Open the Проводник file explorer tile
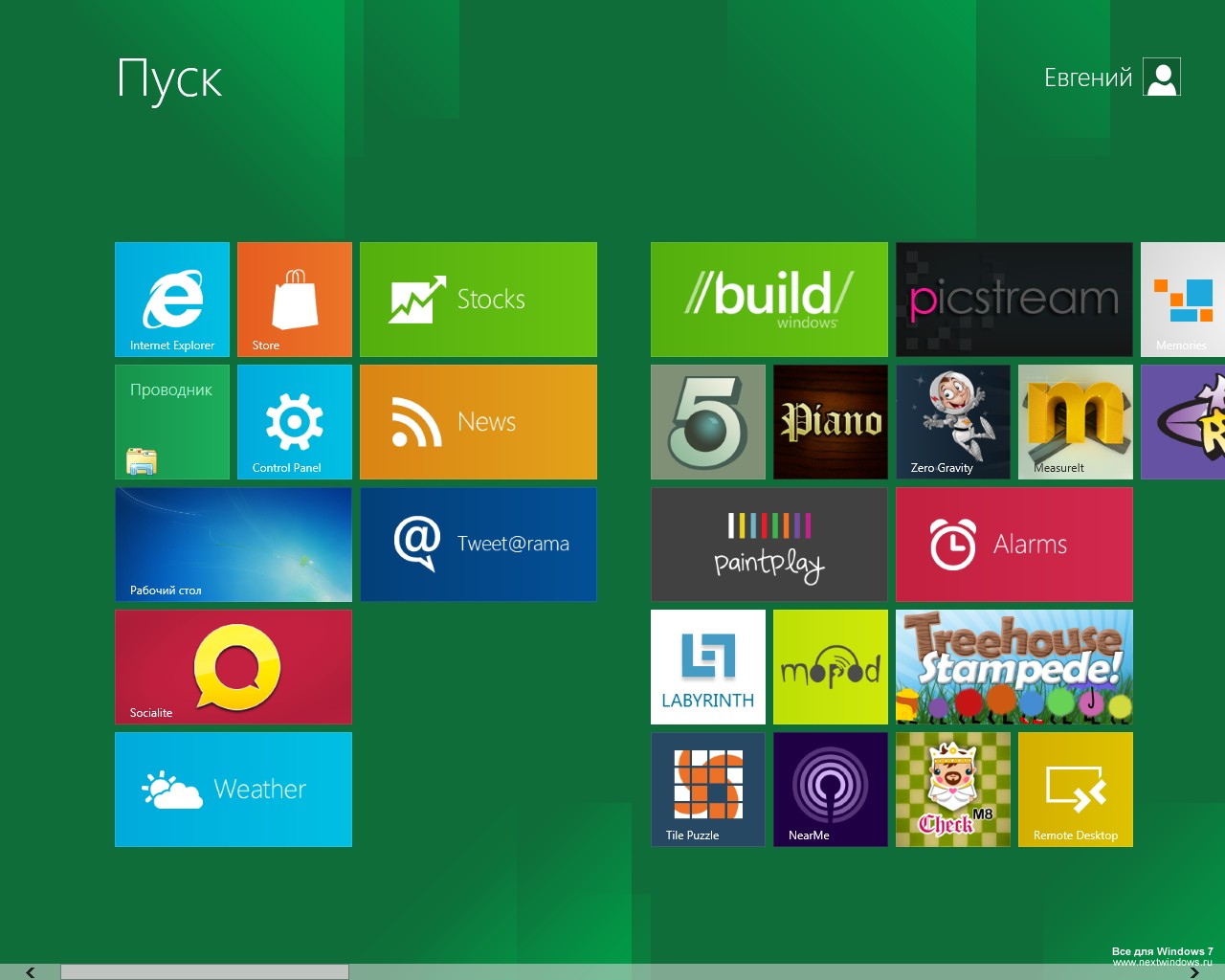 172,422
